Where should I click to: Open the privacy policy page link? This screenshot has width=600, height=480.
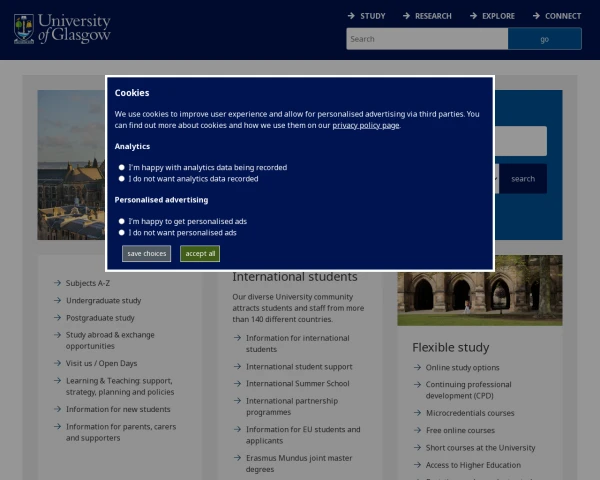point(365,126)
